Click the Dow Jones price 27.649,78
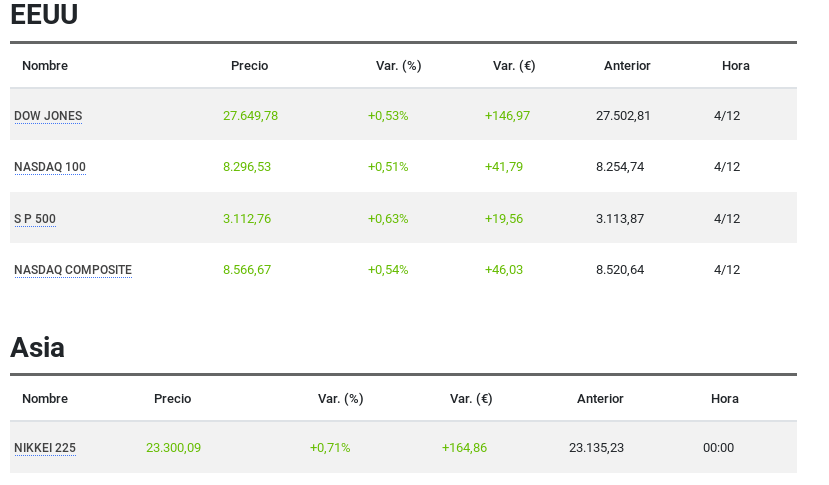This screenshot has width=829, height=485. (250, 116)
